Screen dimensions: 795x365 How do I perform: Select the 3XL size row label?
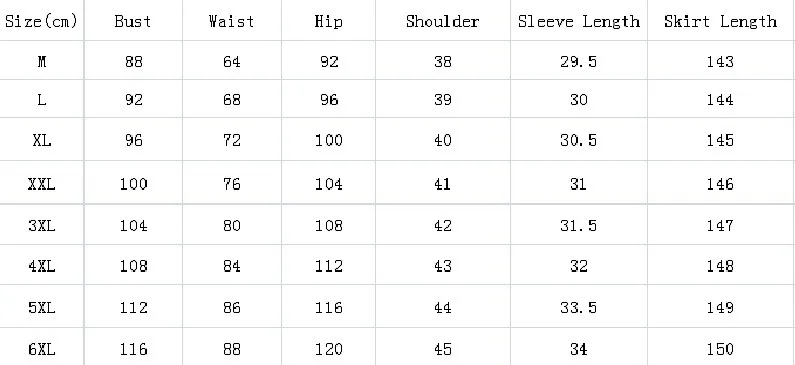pyautogui.click(x=42, y=225)
